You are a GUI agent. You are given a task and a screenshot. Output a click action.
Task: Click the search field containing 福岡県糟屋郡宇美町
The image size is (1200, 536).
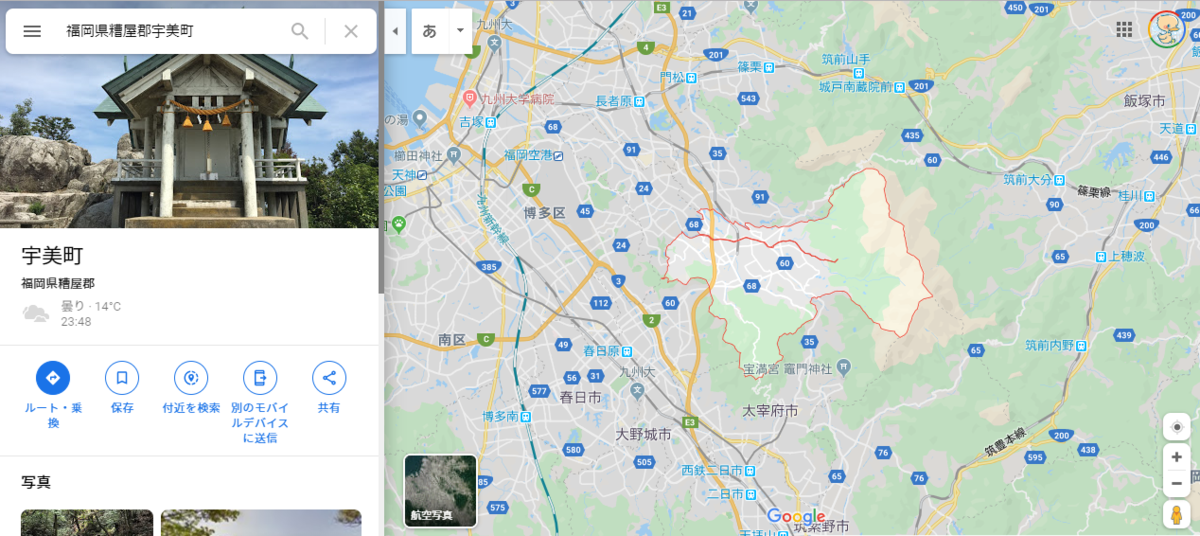170,31
